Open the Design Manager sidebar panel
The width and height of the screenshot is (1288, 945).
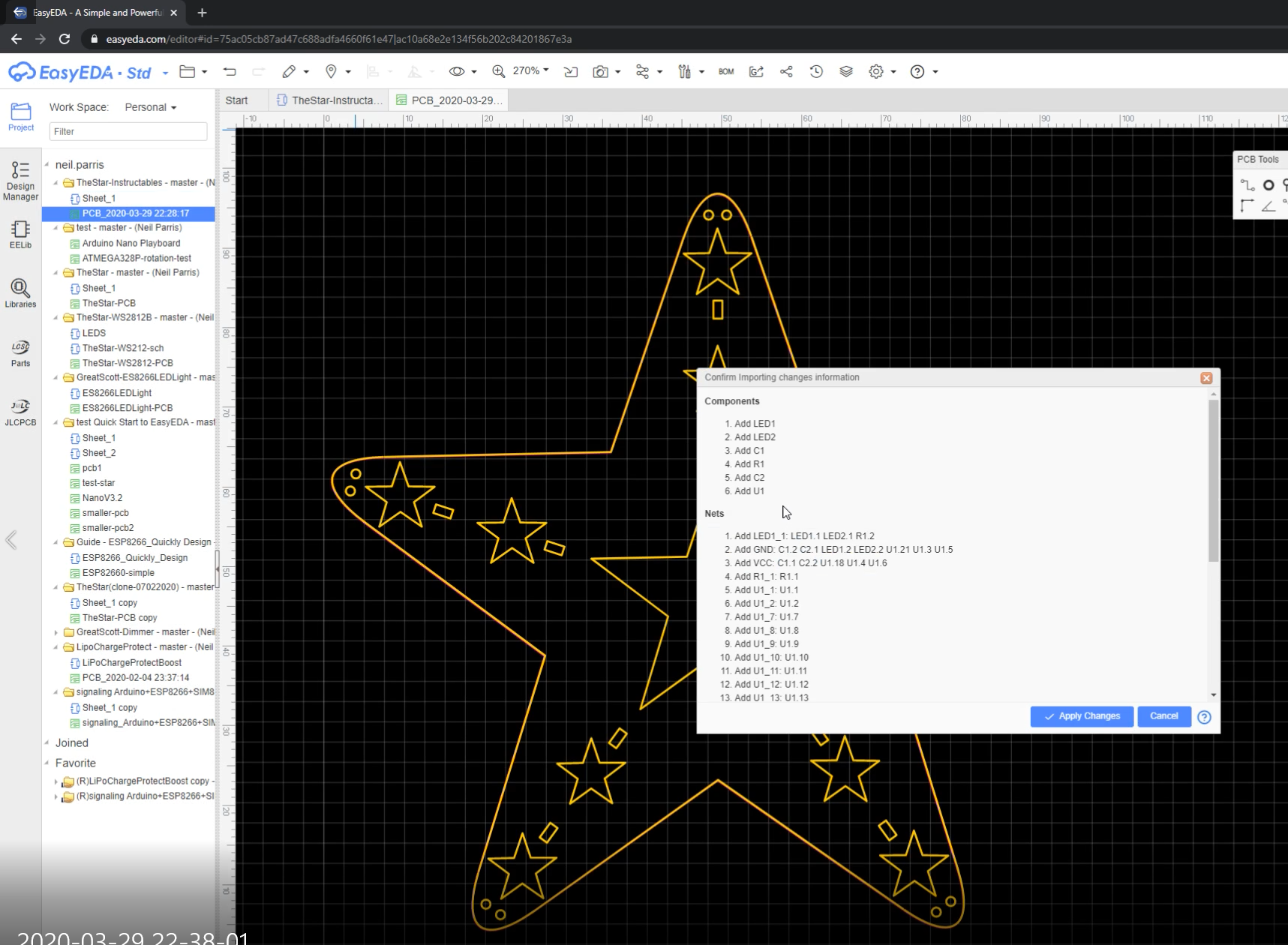[20, 178]
